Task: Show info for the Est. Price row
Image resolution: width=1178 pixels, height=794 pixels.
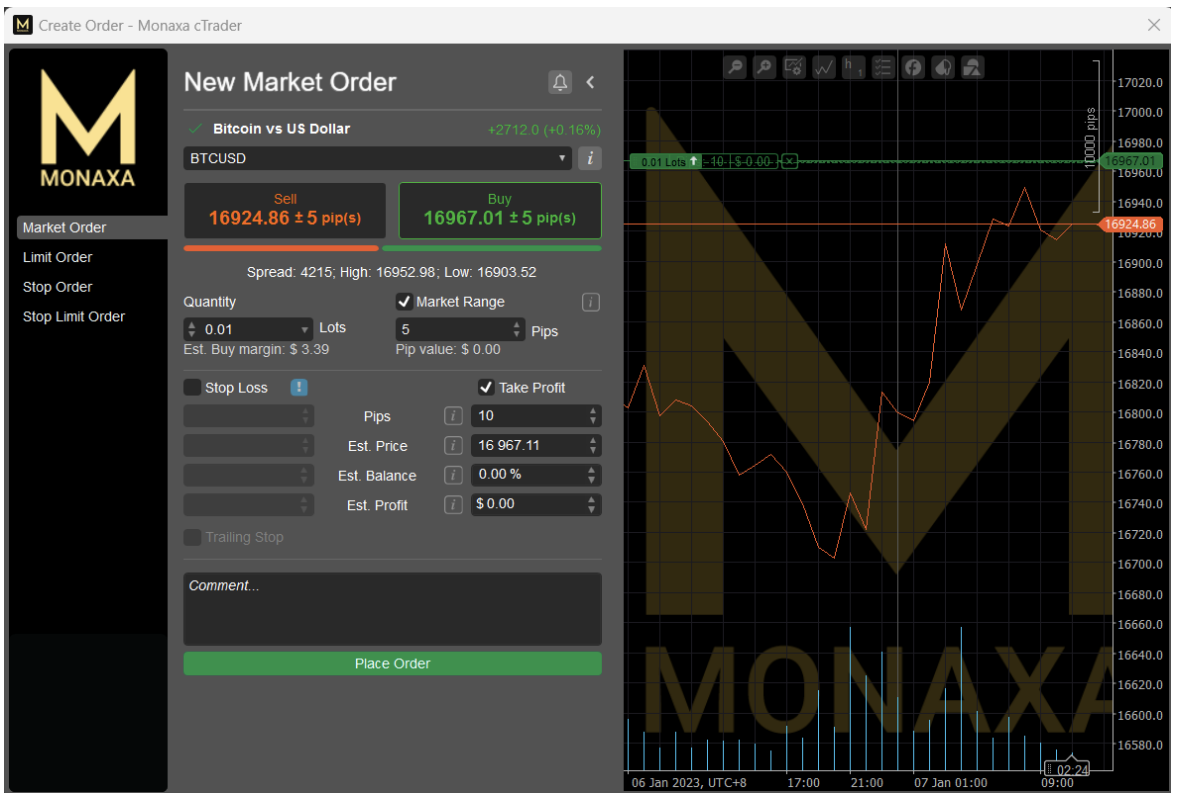Action: 453,445
